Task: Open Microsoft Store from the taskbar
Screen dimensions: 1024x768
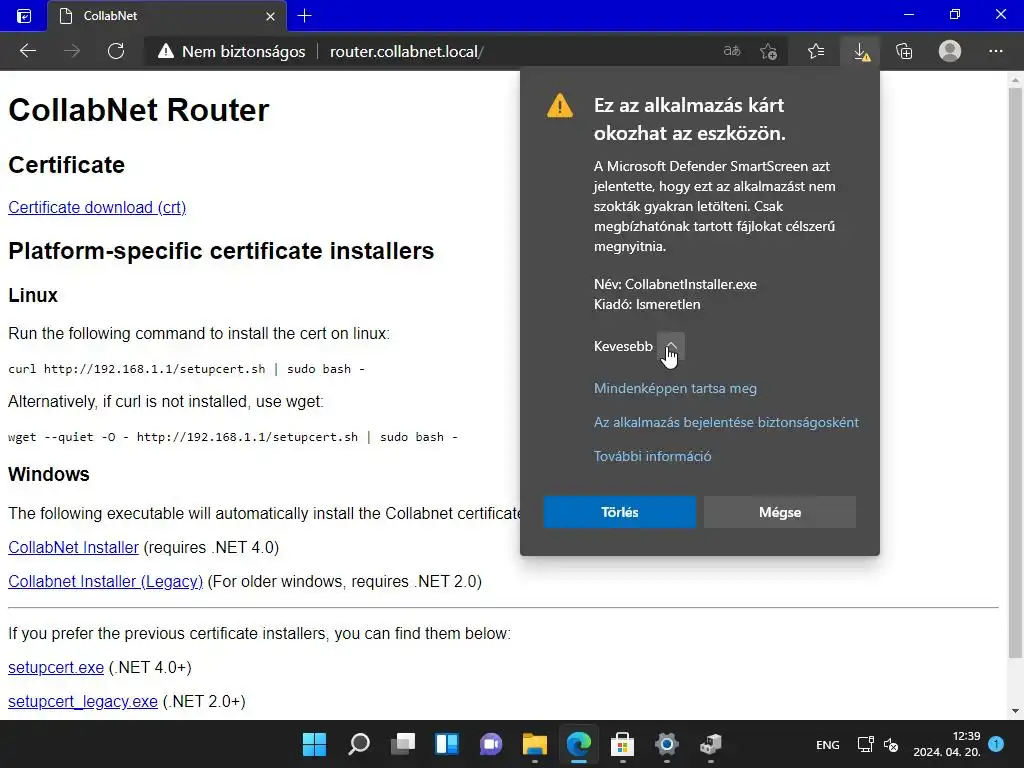Action: coord(622,744)
